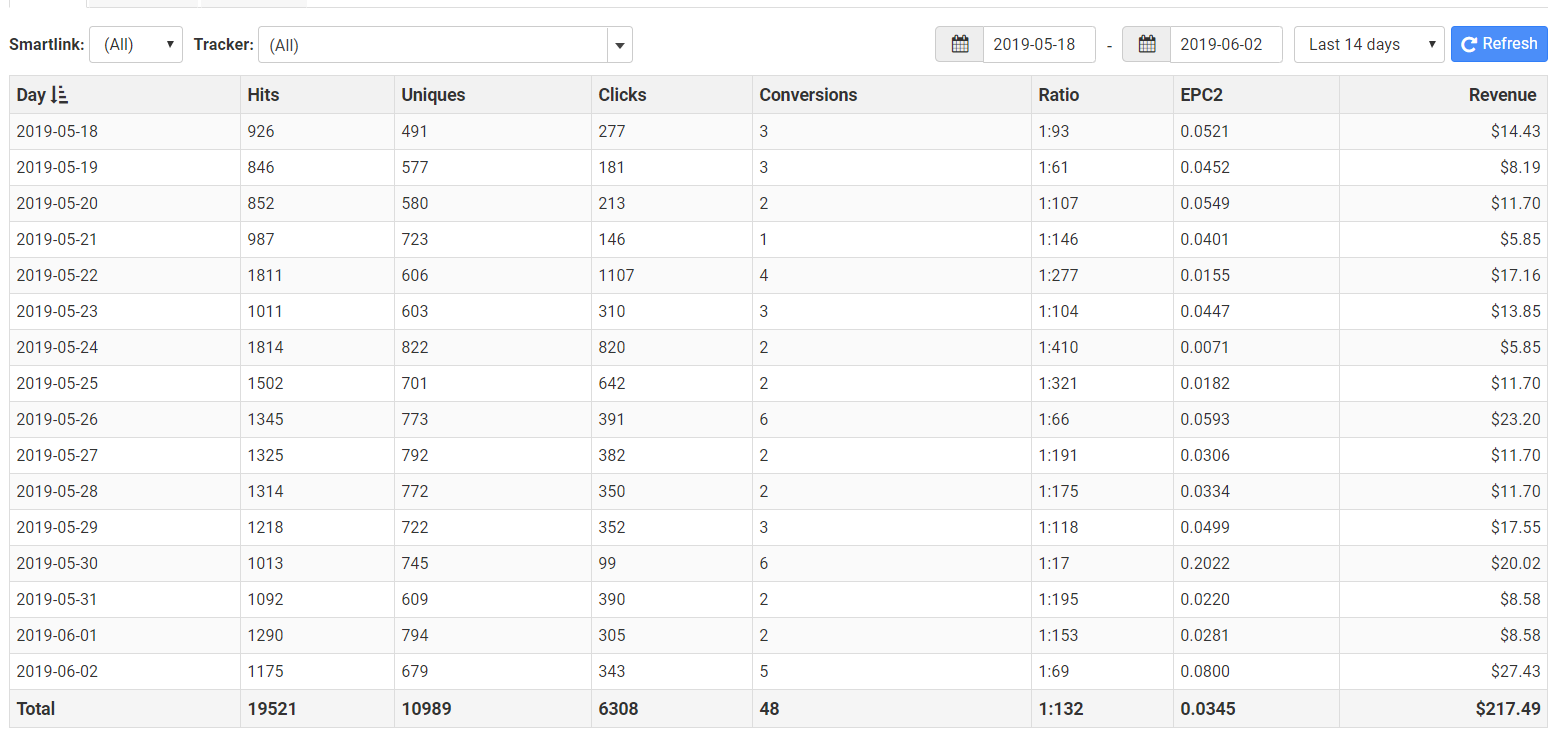This screenshot has width=1559, height=733.
Task: Select the 2019-05-22 day cell
Action: (57, 275)
